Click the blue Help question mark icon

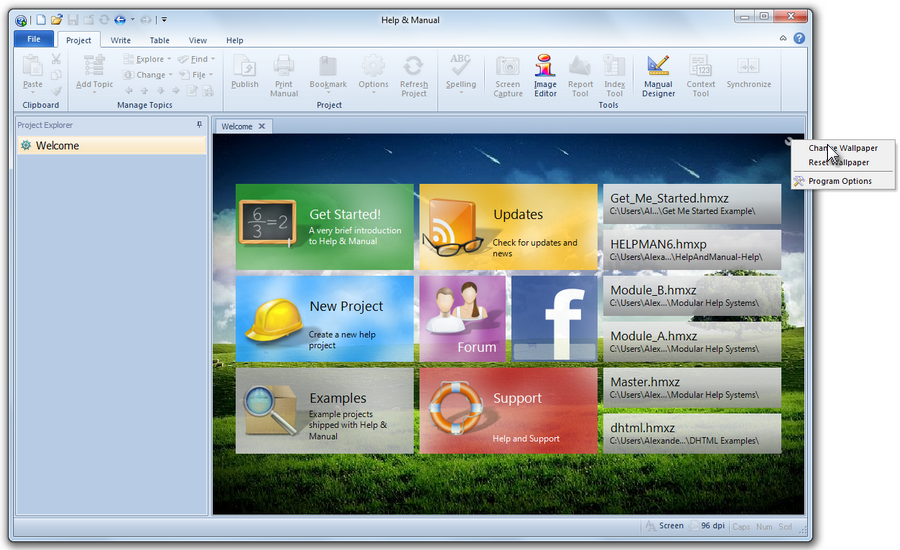[799, 38]
